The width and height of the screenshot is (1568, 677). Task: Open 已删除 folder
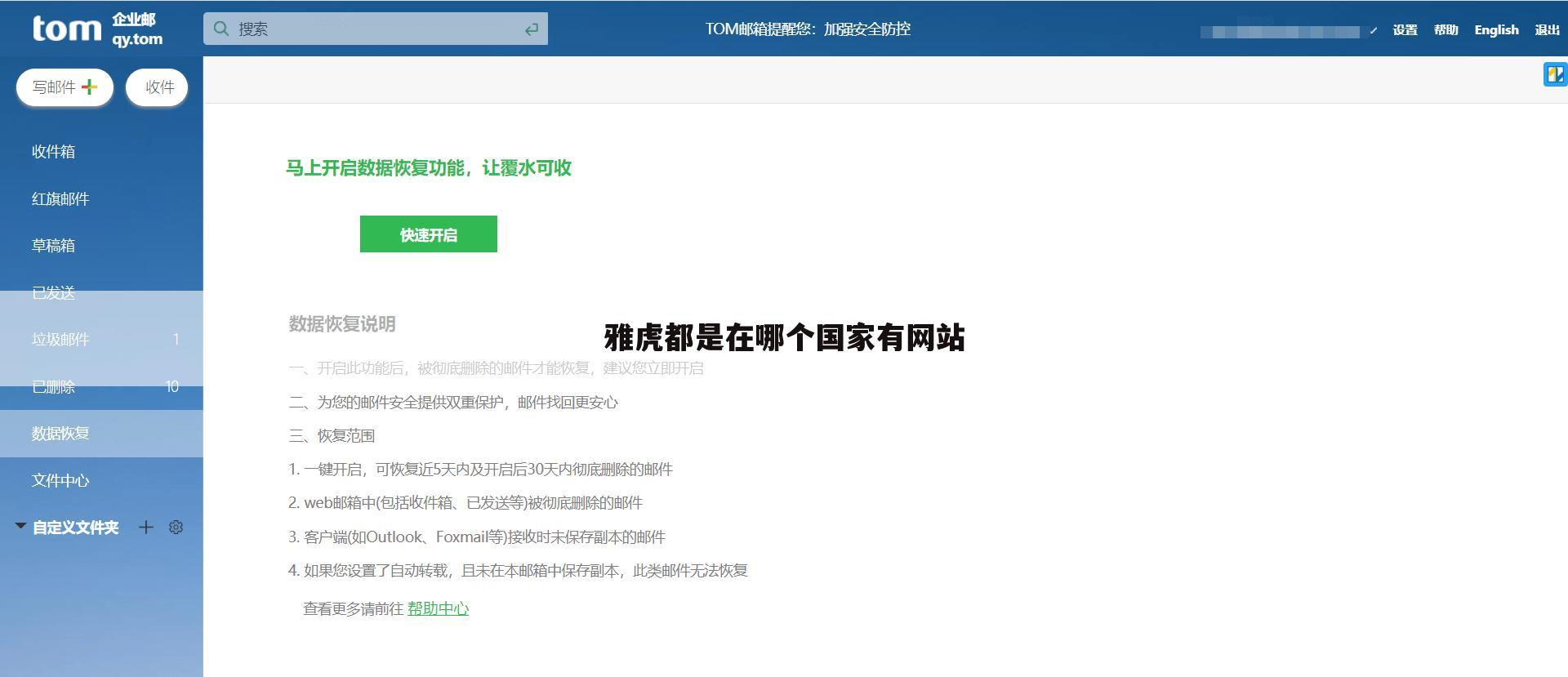click(x=101, y=386)
